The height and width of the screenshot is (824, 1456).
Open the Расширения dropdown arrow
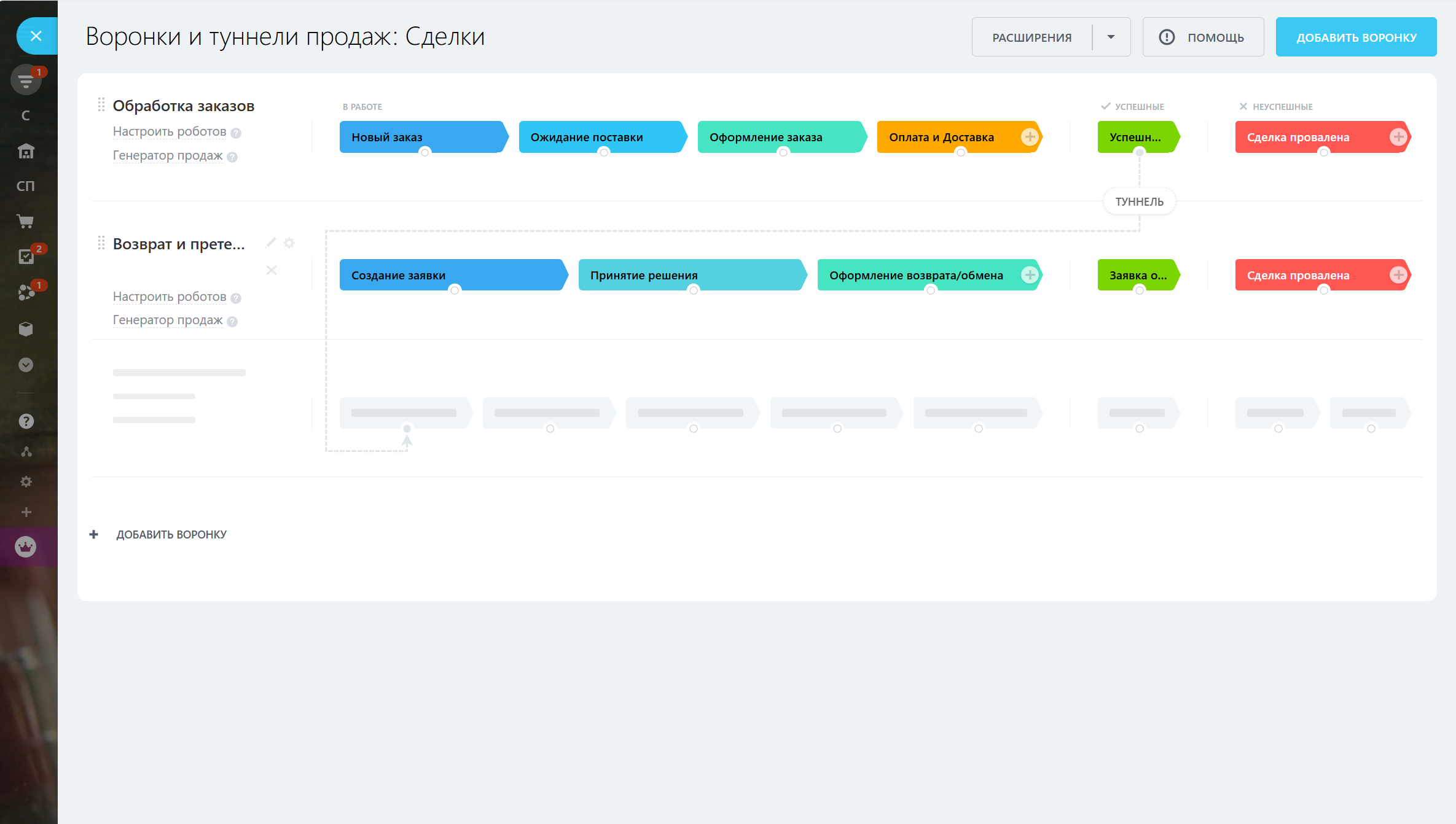click(1111, 37)
